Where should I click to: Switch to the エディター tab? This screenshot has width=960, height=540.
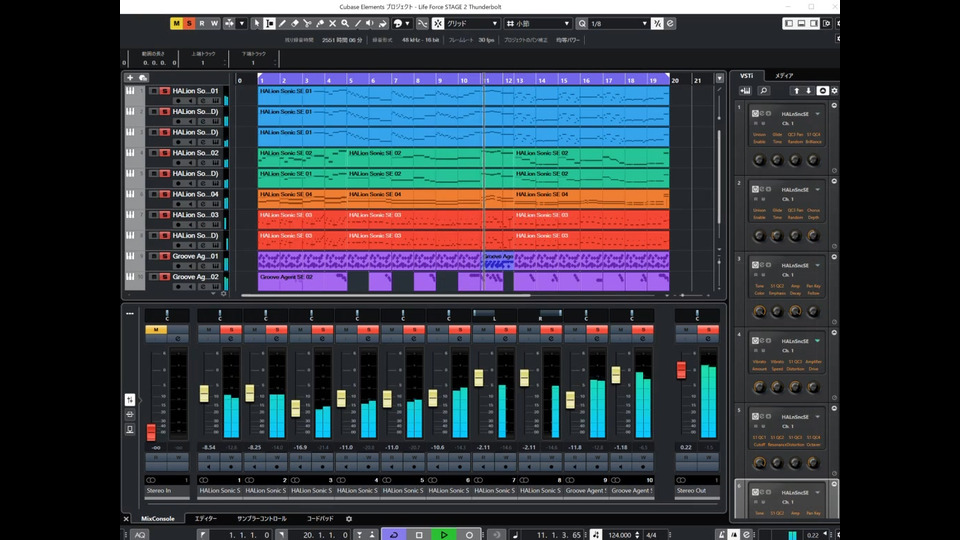tap(206, 519)
